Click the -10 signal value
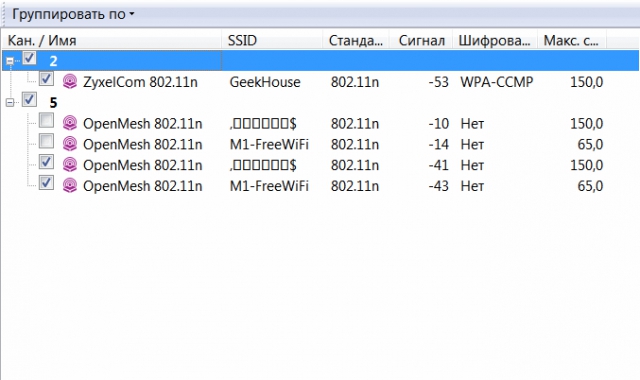This screenshot has height=380, width=640. (x=438, y=124)
